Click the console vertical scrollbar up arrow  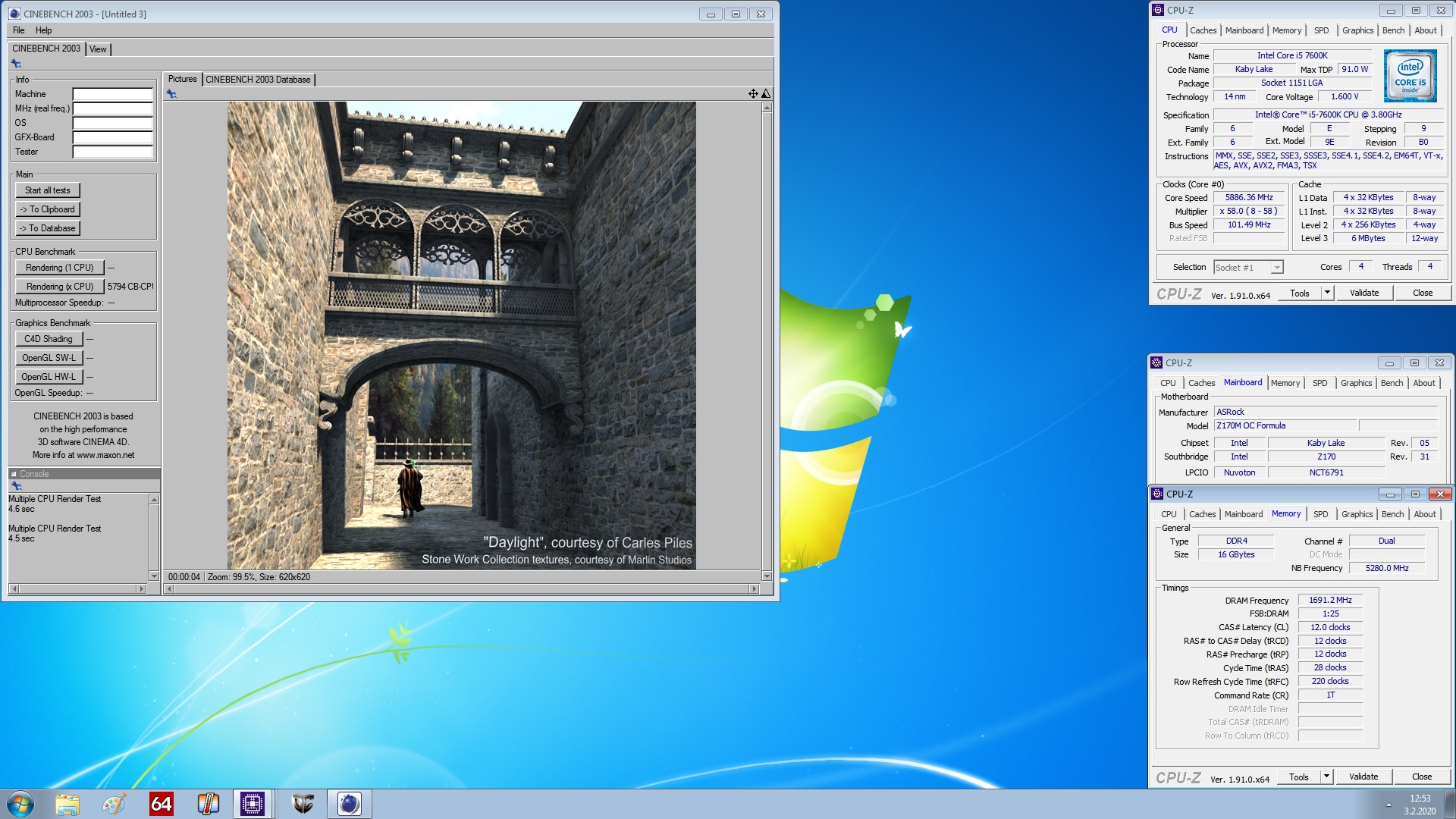coord(155,500)
